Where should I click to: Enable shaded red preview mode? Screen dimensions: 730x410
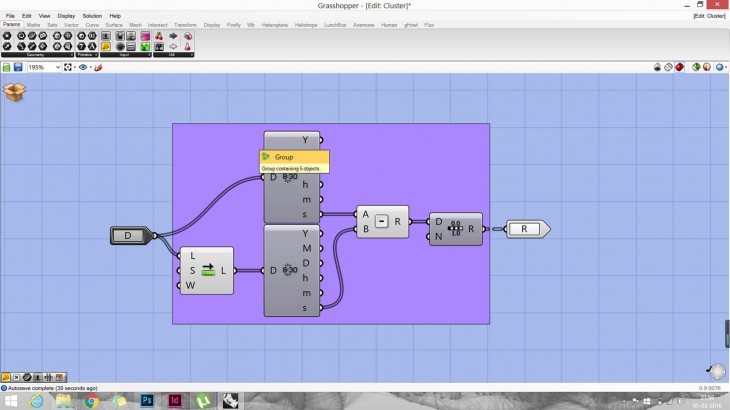click(681, 67)
